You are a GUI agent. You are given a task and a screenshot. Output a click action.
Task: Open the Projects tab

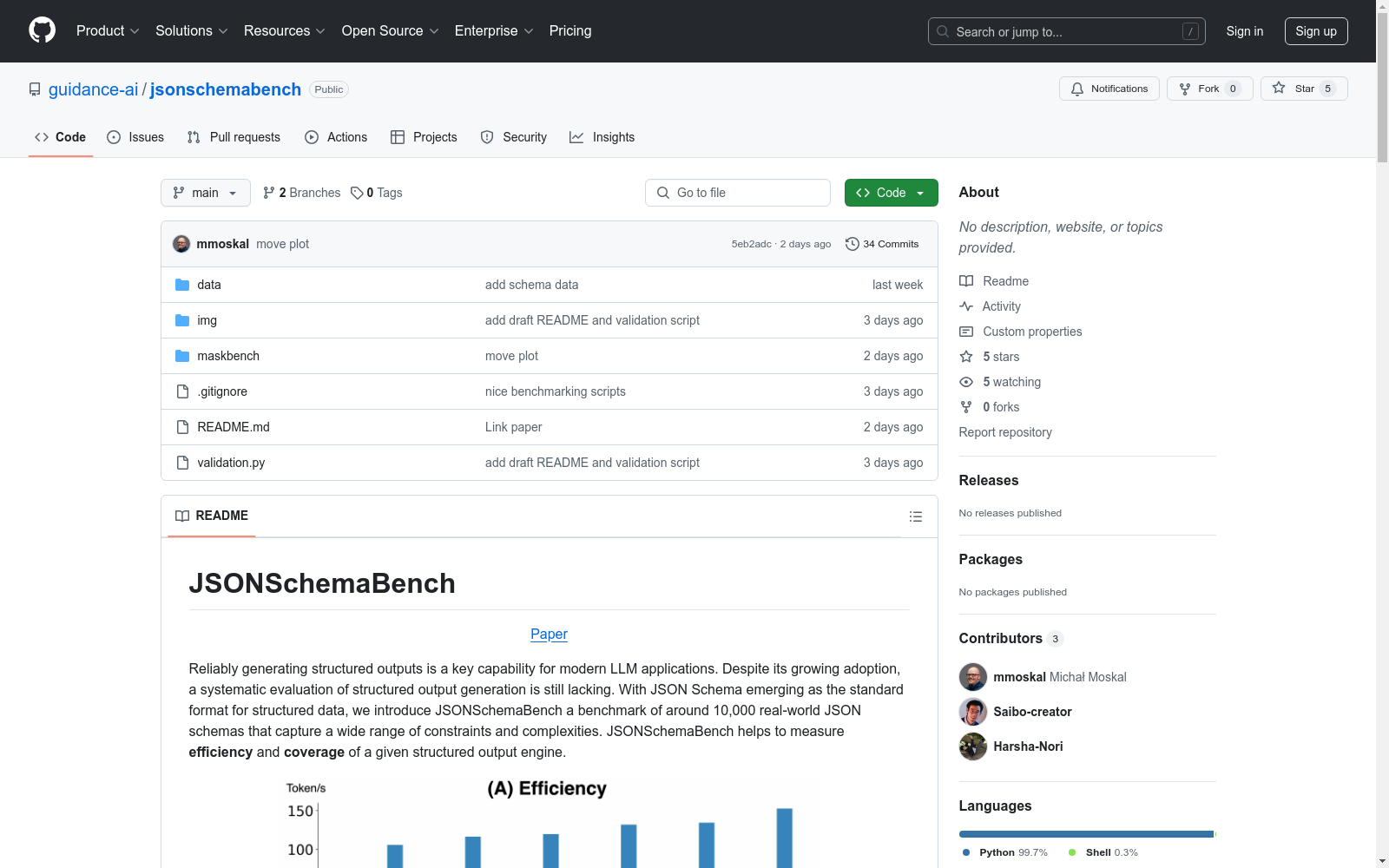click(x=424, y=137)
